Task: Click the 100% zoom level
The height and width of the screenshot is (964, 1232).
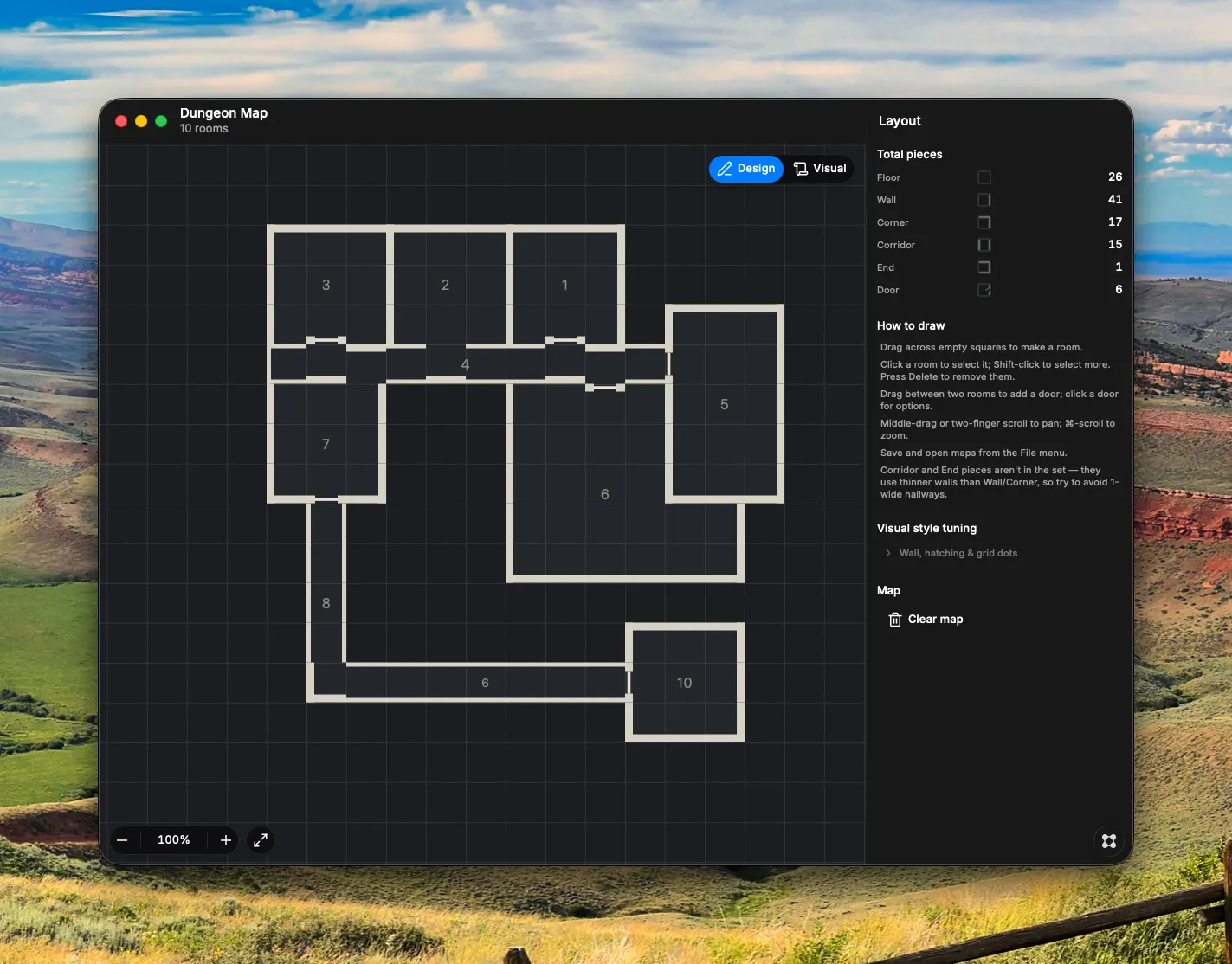Action: pyautogui.click(x=174, y=840)
